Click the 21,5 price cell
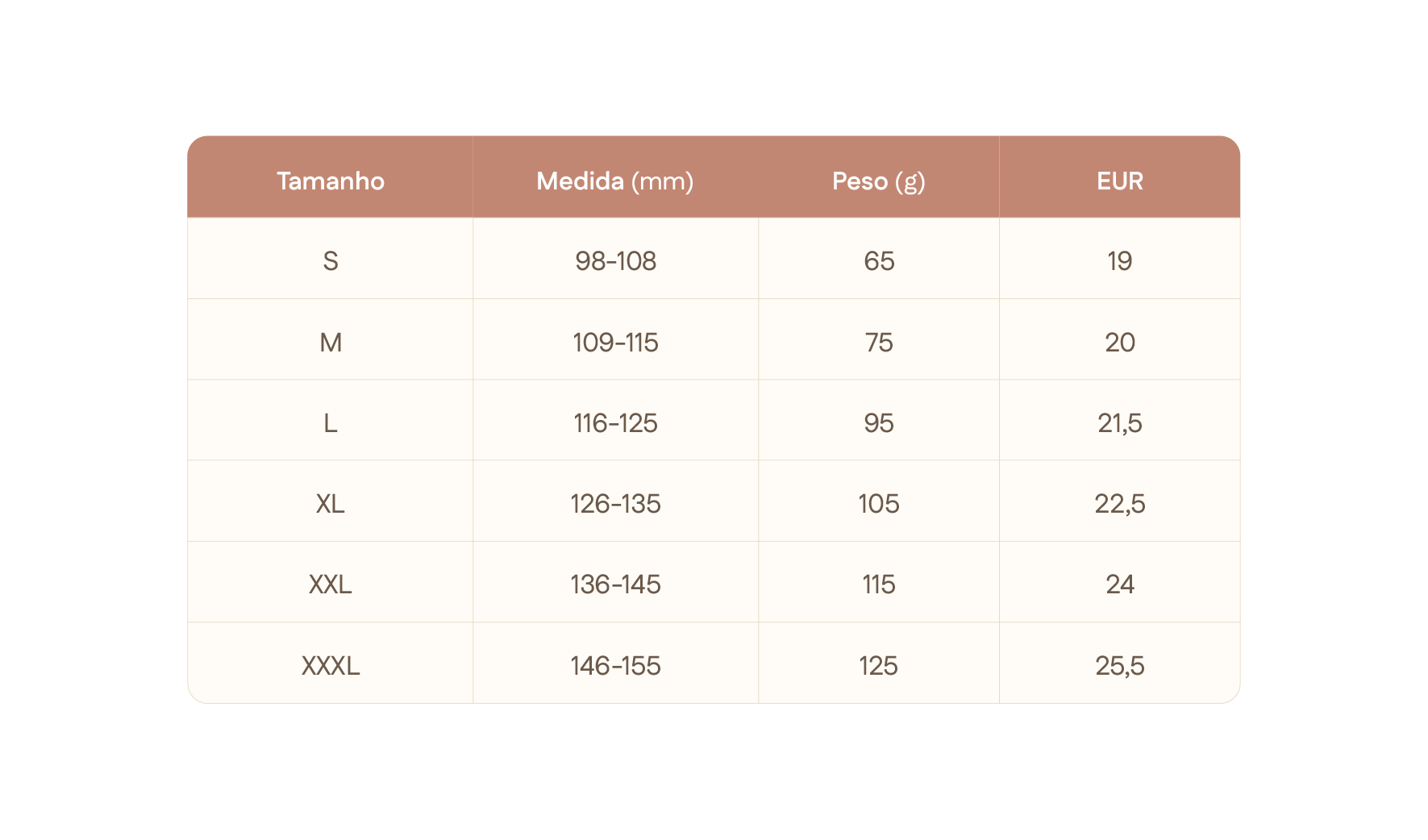 click(1119, 423)
